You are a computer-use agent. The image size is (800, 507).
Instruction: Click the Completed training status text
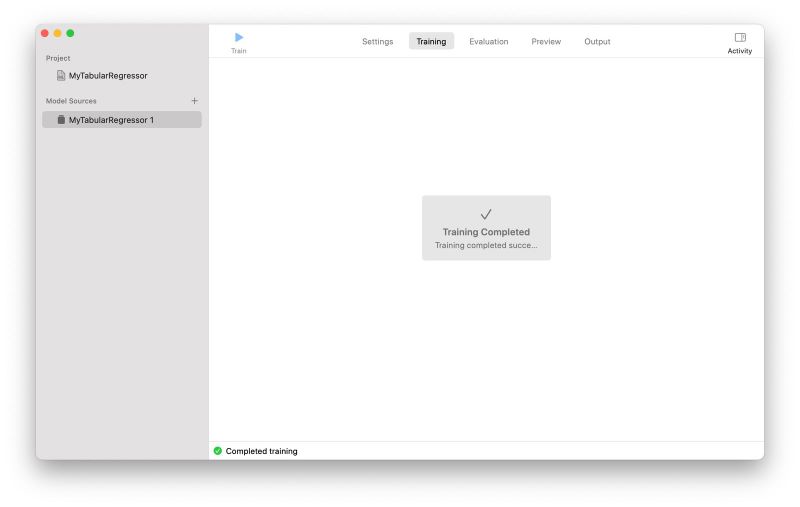[x=261, y=451]
